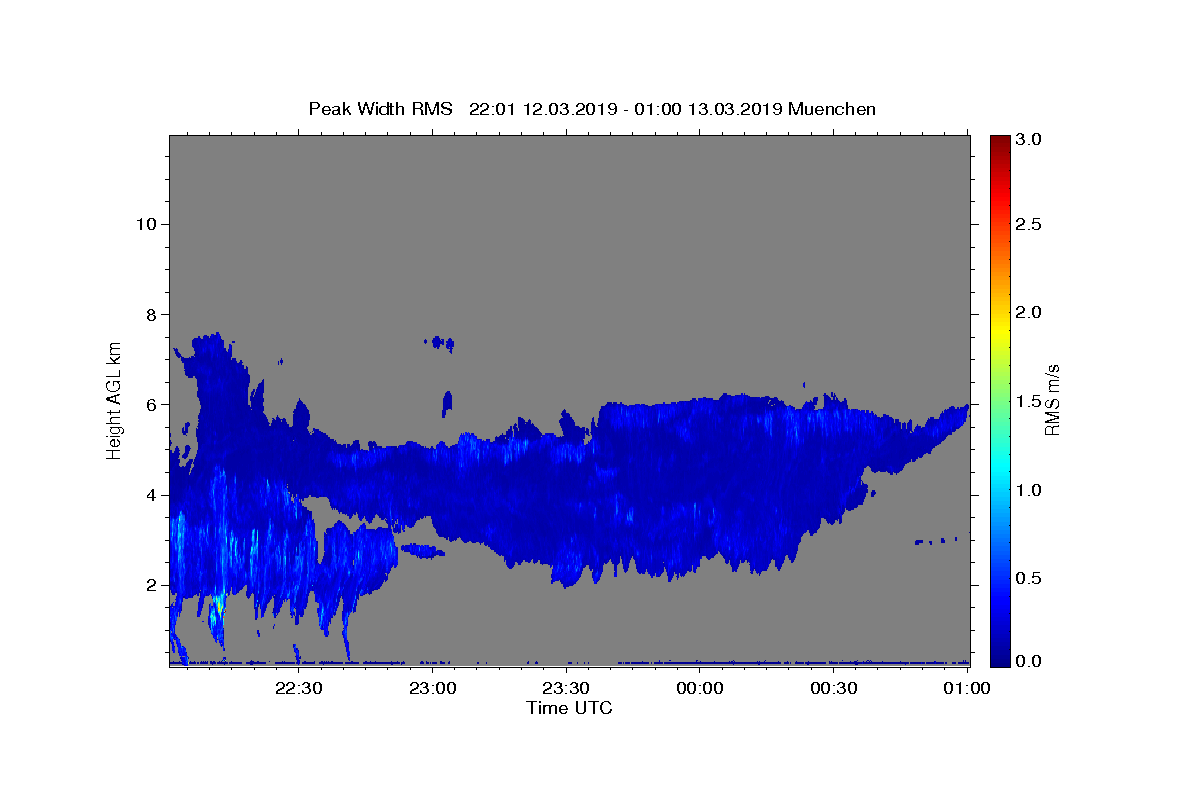Viewport: 1200px width, 800px height.
Task: Click the 'Height AGL km' axis label
Action: coord(114,399)
